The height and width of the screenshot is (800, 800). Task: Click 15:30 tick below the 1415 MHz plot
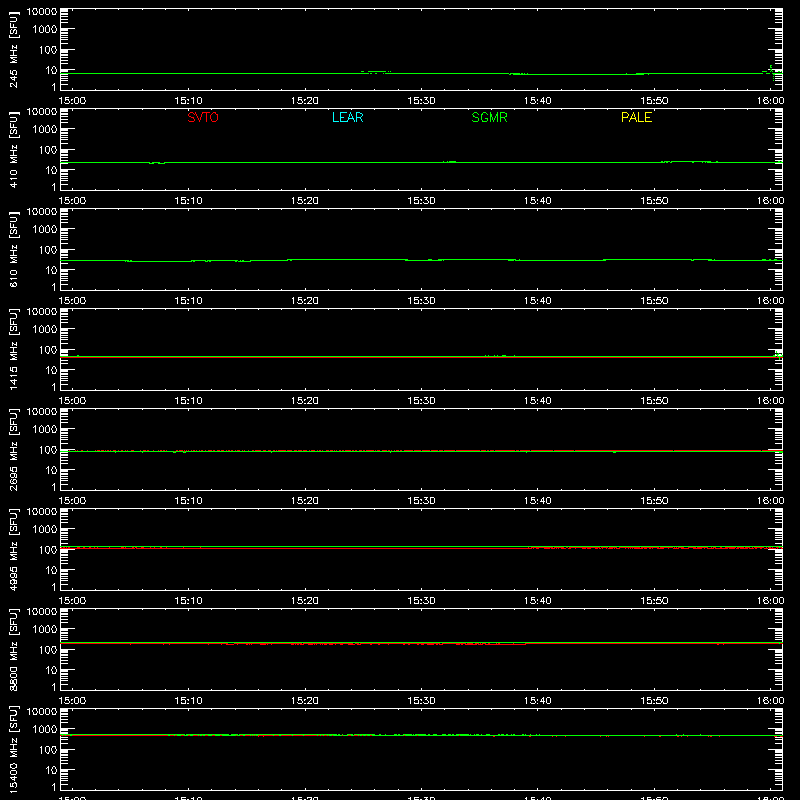pos(421,401)
